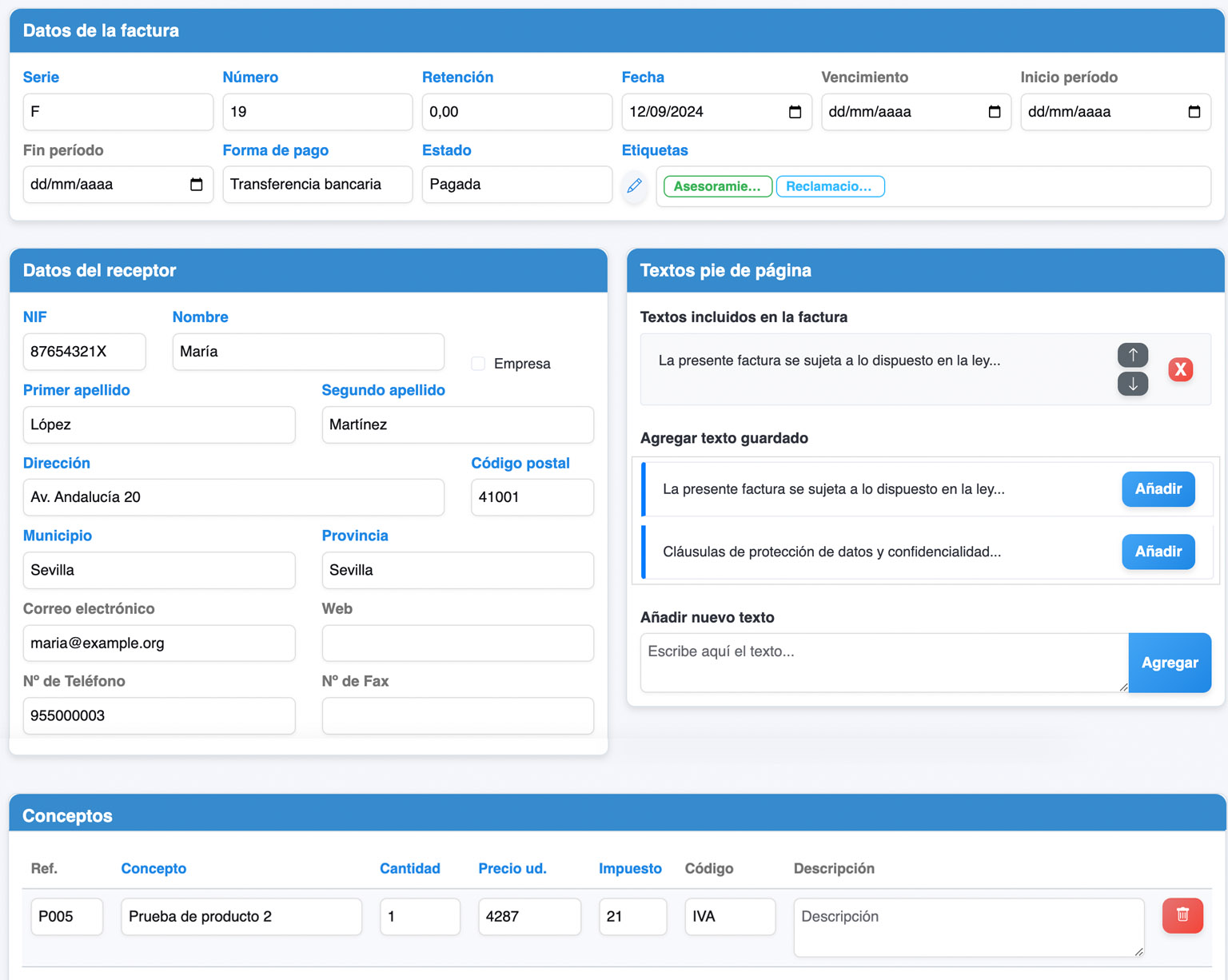The width and height of the screenshot is (1228, 980).
Task: Open calendar picker for Fecha field
Action: tap(795, 112)
